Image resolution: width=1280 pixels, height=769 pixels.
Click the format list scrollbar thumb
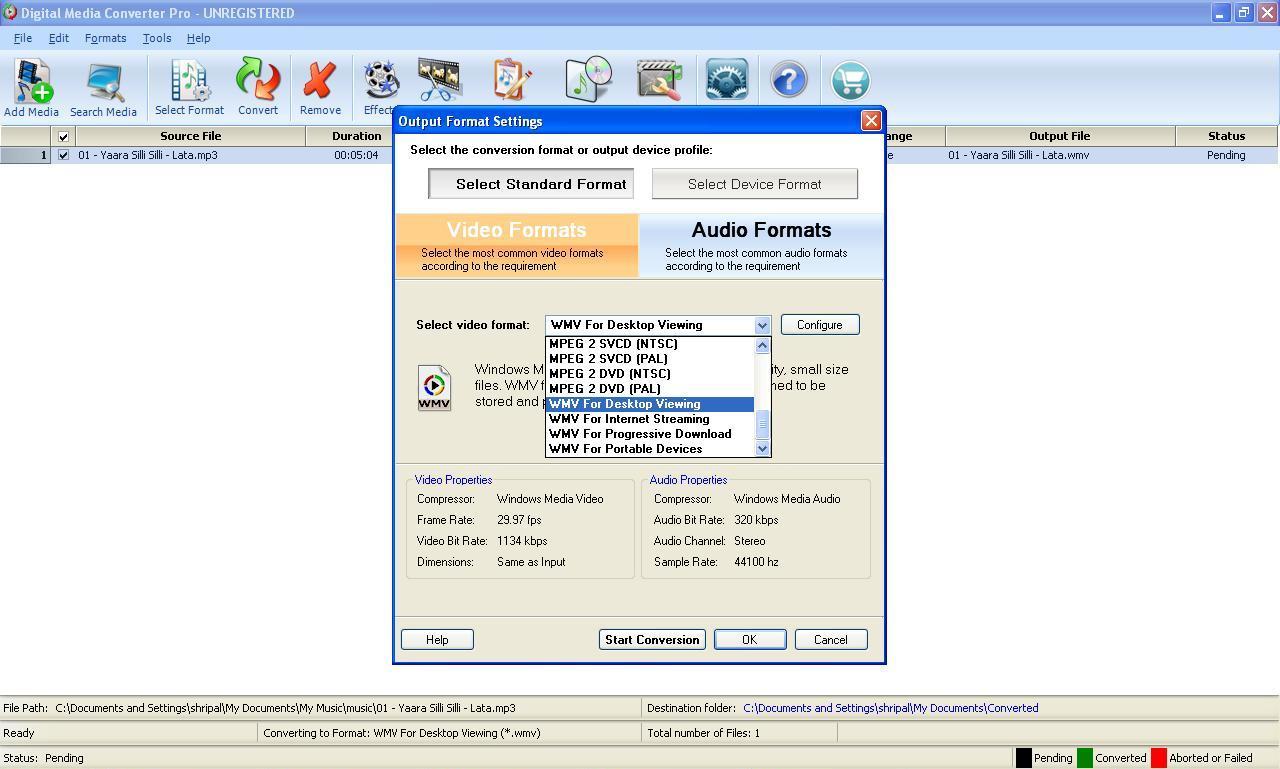762,423
